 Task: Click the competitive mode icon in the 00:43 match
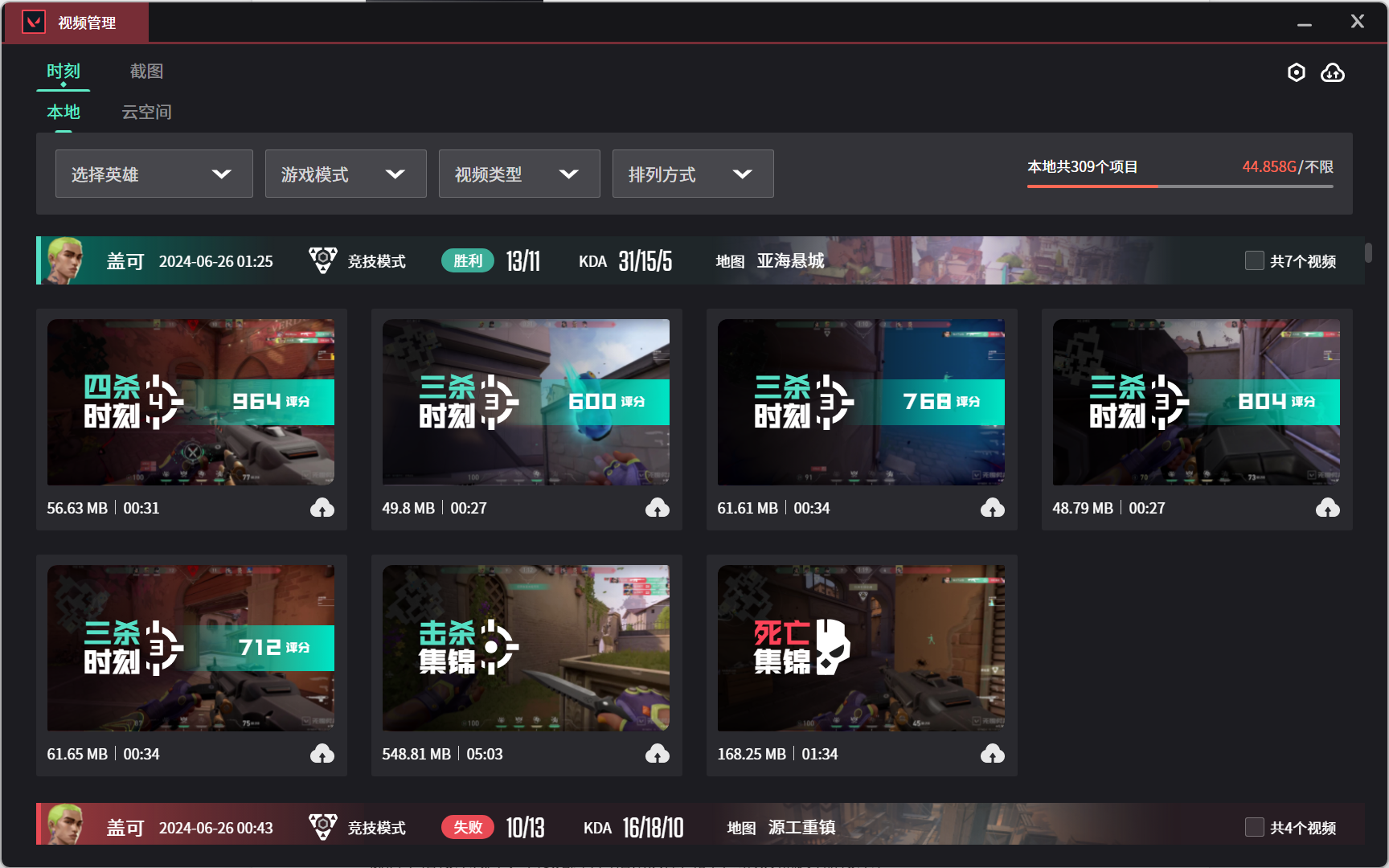tap(323, 827)
